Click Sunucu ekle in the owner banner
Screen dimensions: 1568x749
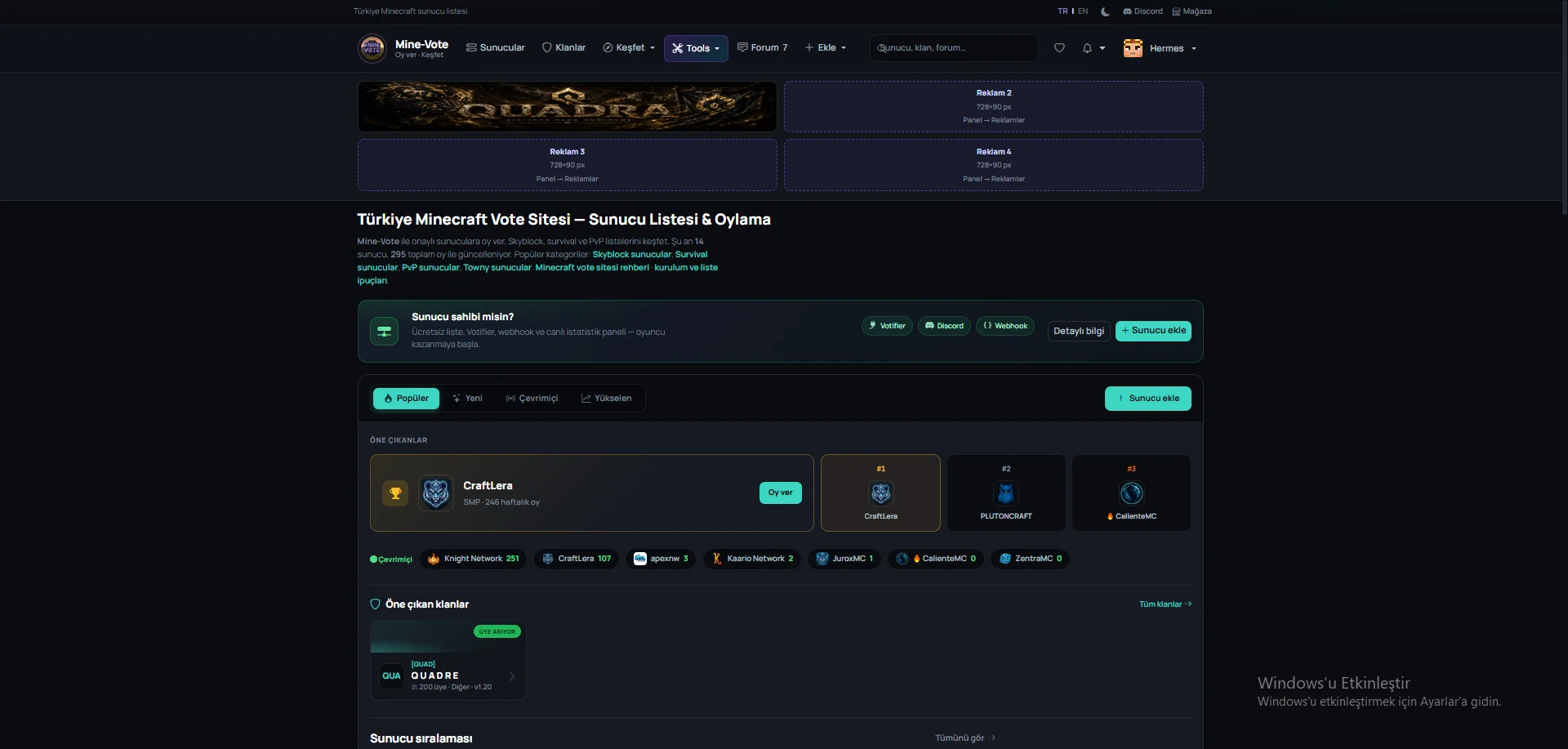(x=1153, y=331)
